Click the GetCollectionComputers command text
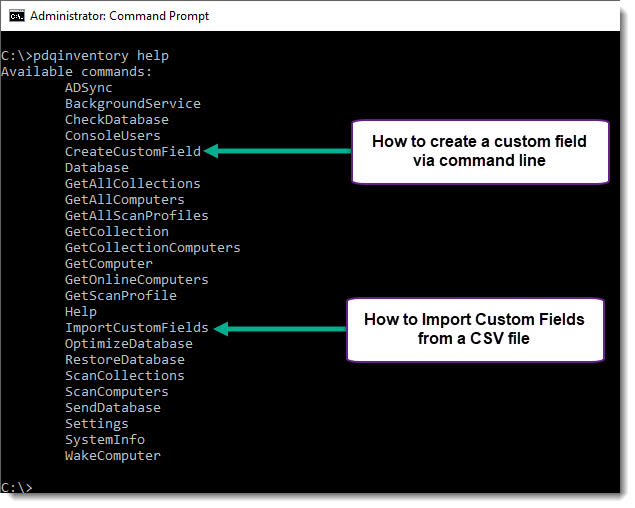This screenshot has height=508, width=635. click(153, 248)
